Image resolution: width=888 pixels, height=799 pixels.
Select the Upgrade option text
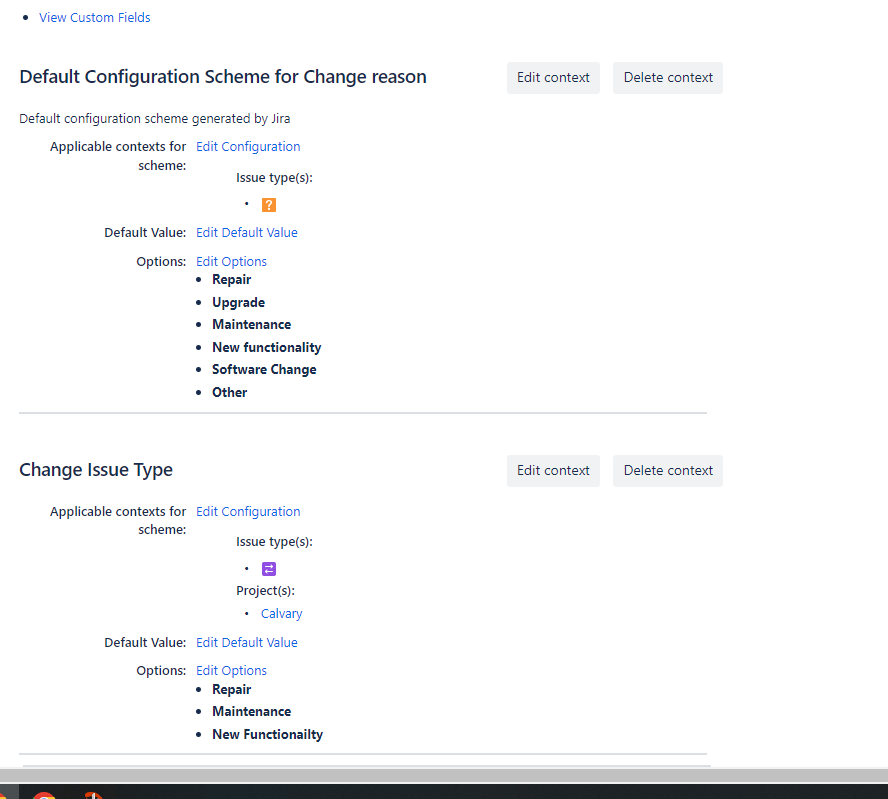(238, 302)
